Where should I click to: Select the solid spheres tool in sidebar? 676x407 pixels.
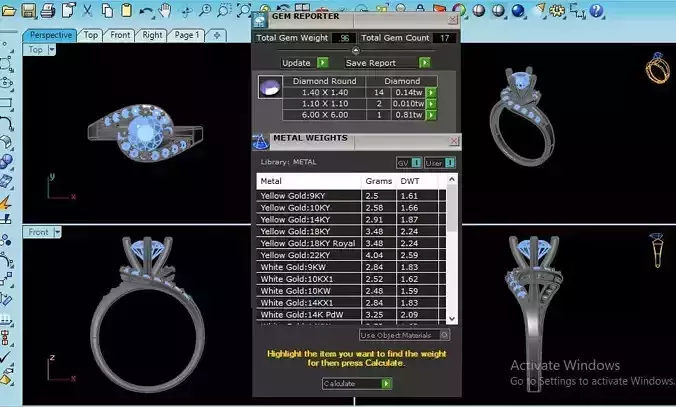[x=6, y=162]
